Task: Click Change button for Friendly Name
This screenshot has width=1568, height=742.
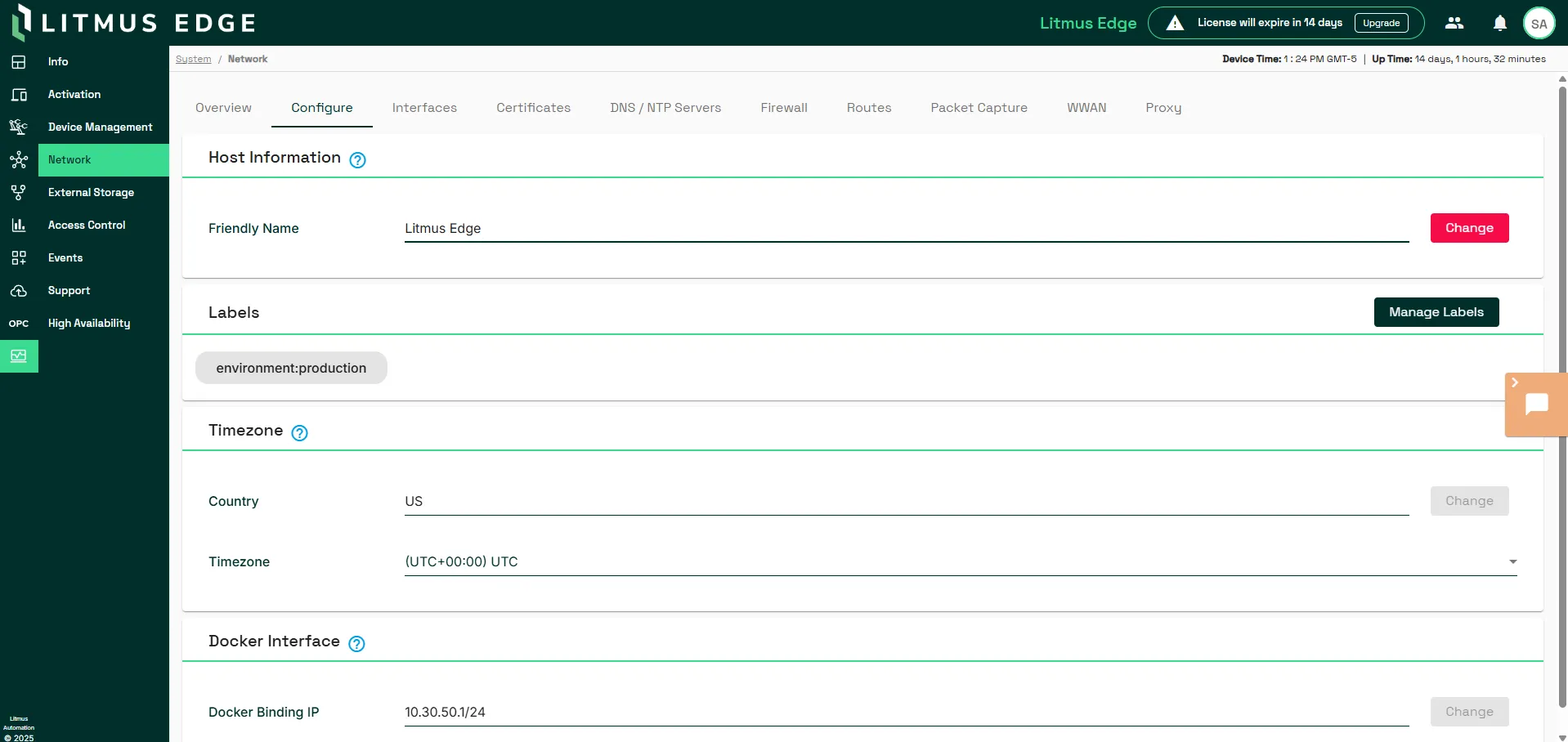Action: [1469, 228]
